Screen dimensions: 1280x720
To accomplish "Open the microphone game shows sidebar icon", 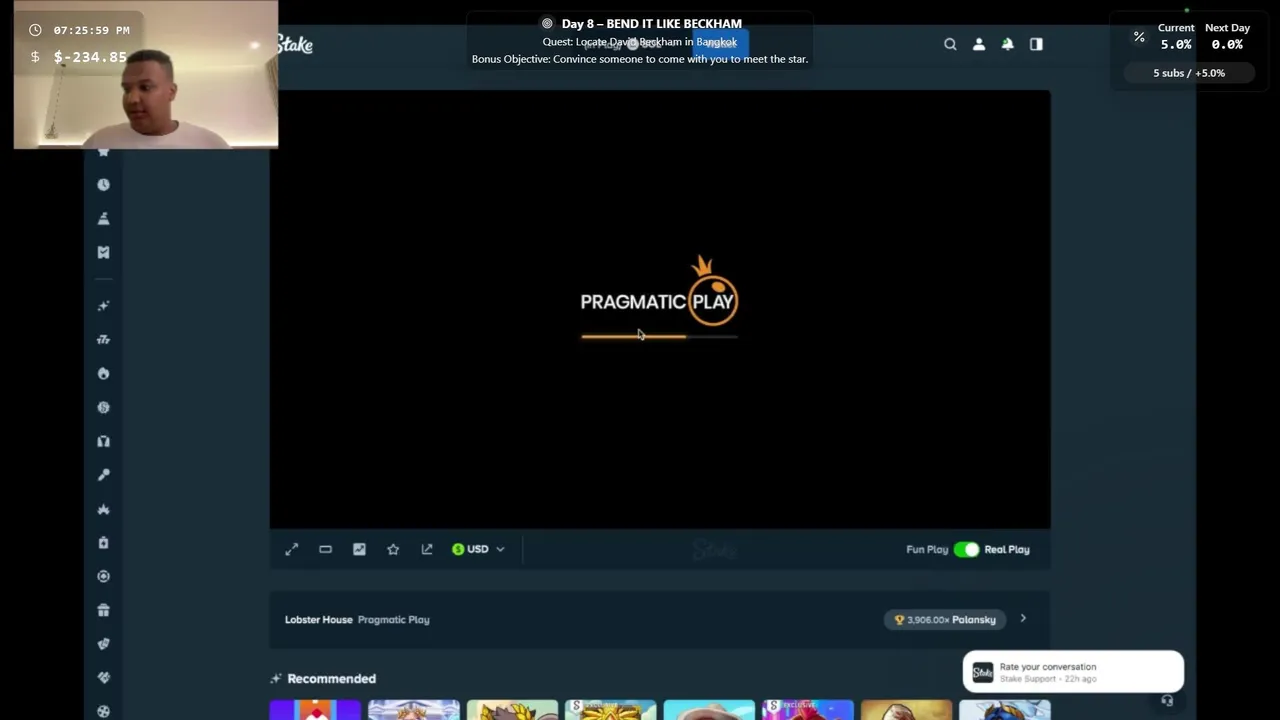I will (x=103, y=475).
